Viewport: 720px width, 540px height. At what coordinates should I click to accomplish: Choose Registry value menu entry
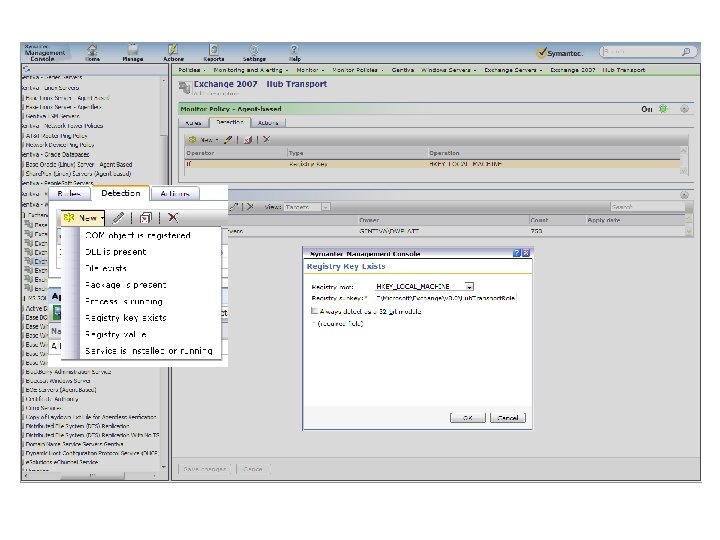pyautogui.click(x=116, y=334)
